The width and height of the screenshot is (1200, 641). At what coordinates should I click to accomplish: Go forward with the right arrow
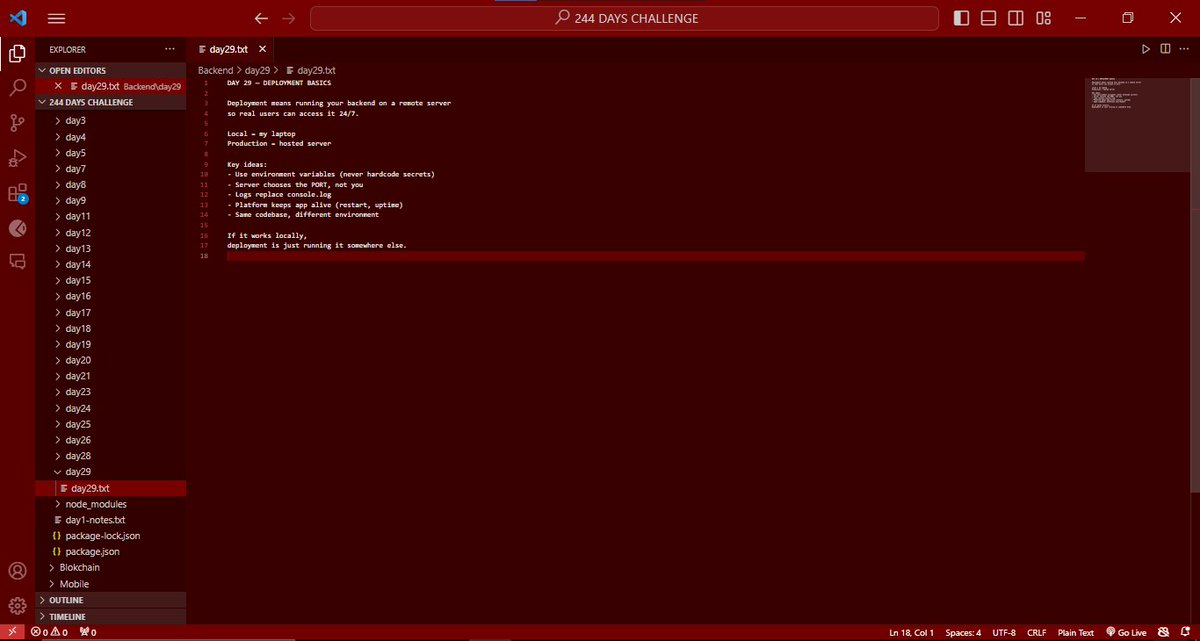coord(290,18)
